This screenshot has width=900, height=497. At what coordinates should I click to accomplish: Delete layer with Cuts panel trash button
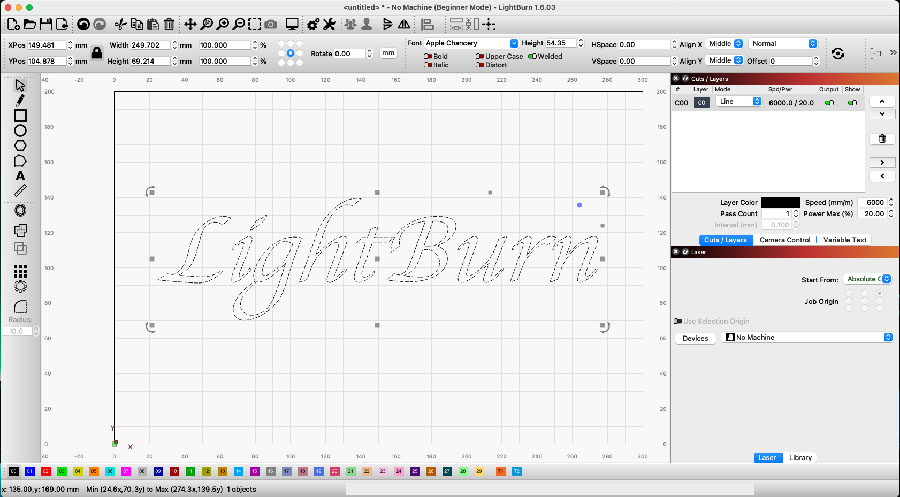coord(882,139)
